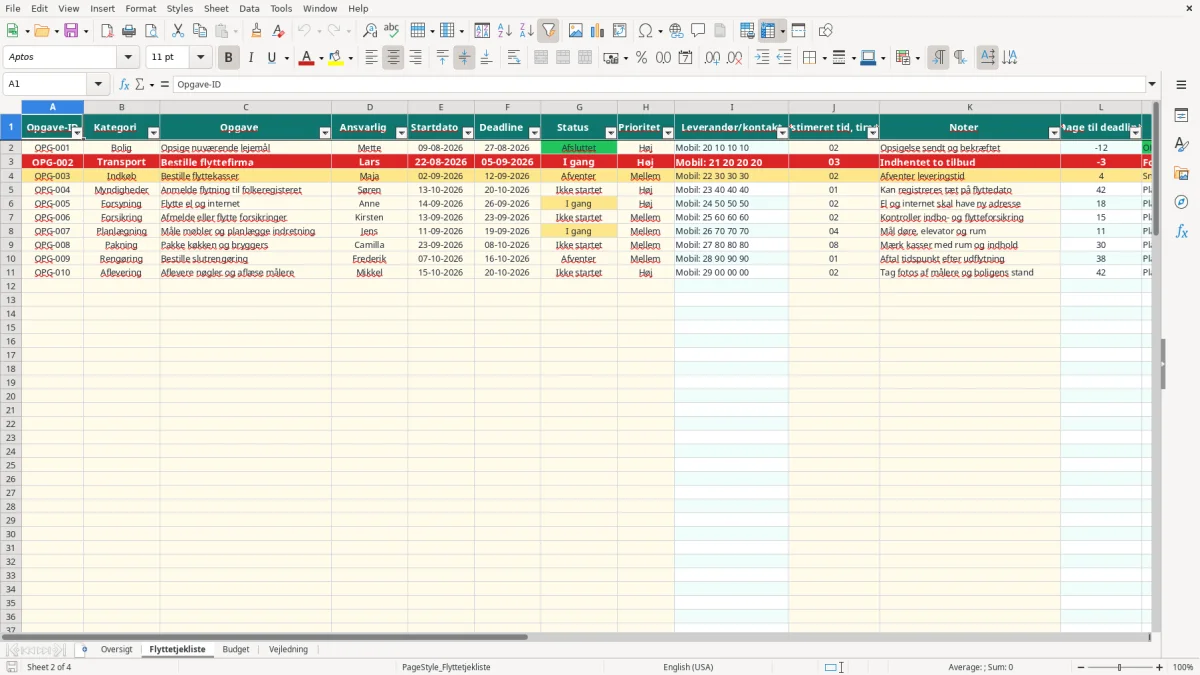The width and height of the screenshot is (1200, 675).
Task: Select the Clone Formatting paintbrush
Action: (x=257, y=31)
